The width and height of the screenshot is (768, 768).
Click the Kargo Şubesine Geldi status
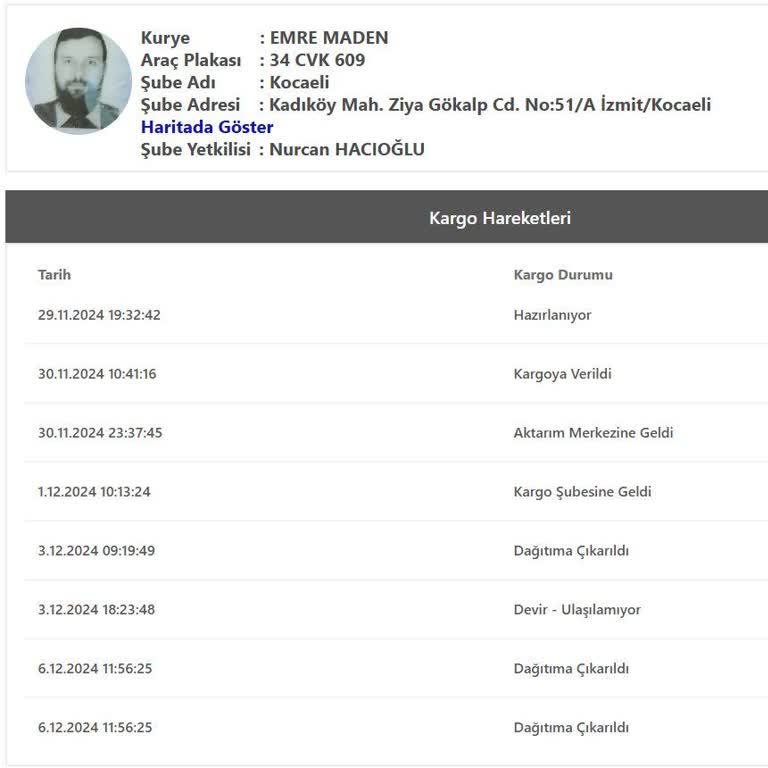[x=582, y=492]
